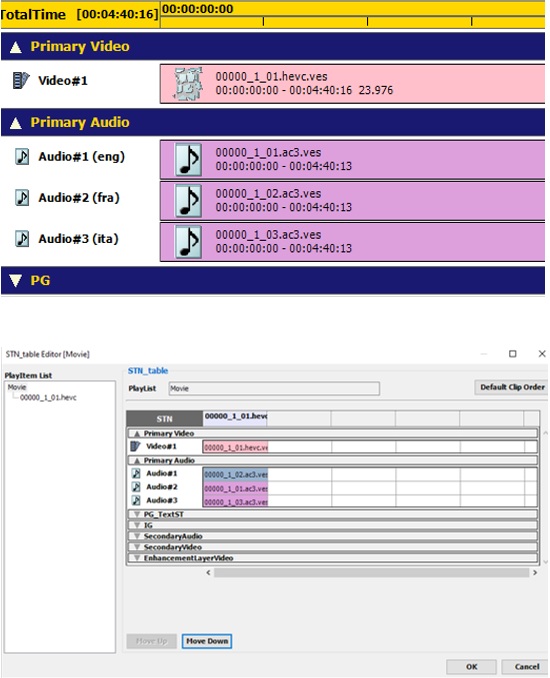The width and height of the screenshot is (550, 678).
Task: Click the Audio#2 (fra) track label
Action: [x=79, y=198]
